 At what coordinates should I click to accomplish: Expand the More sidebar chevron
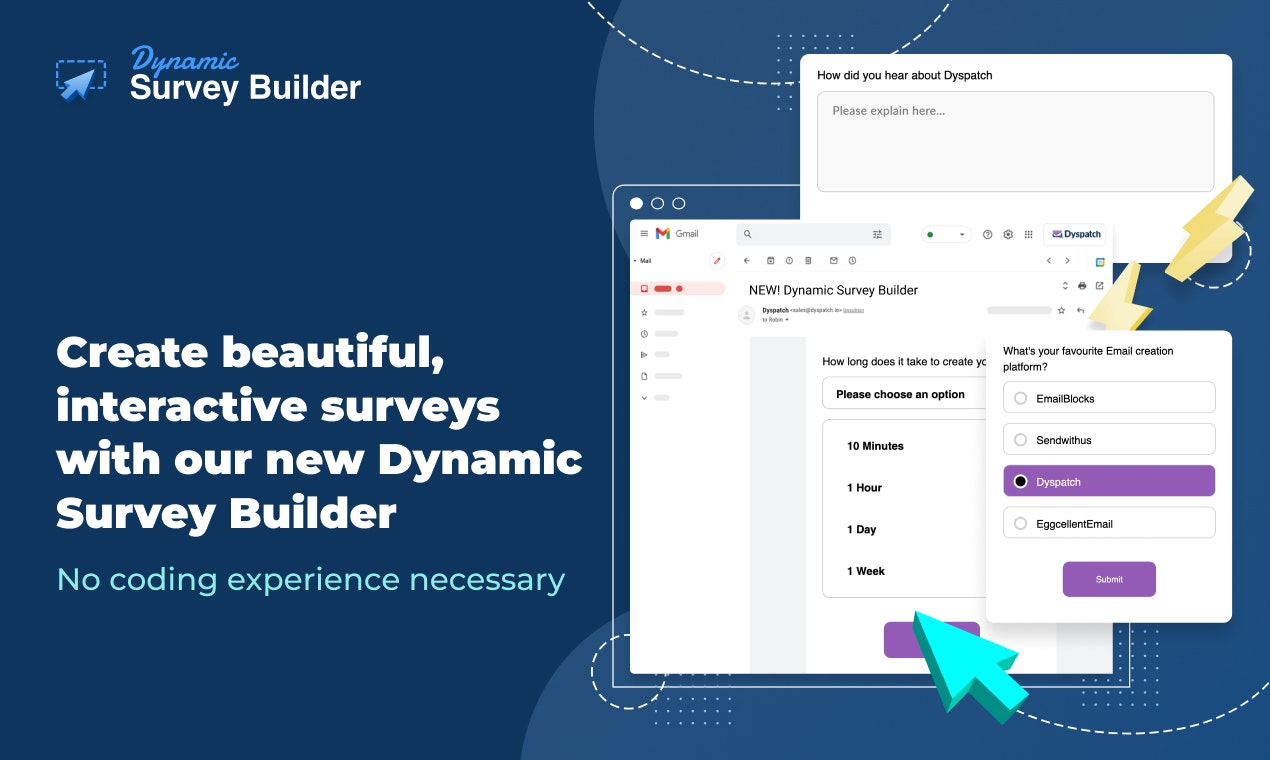point(644,397)
